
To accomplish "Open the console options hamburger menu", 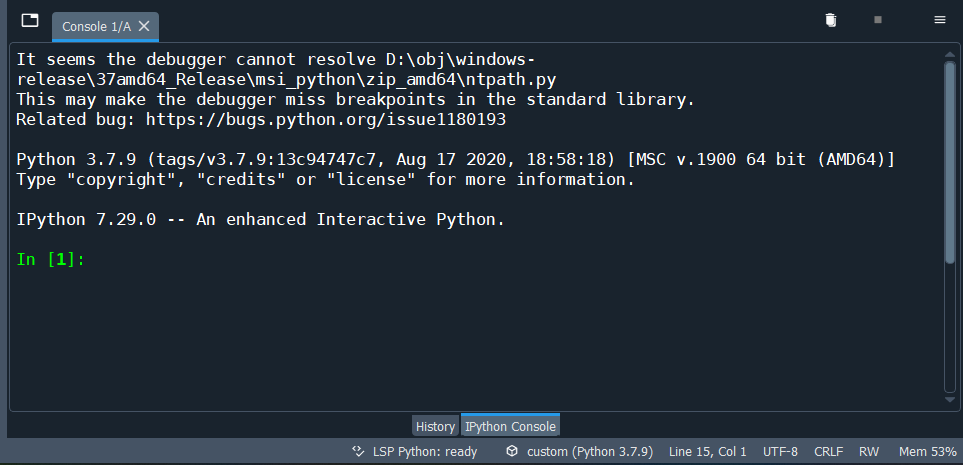I will [x=940, y=20].
